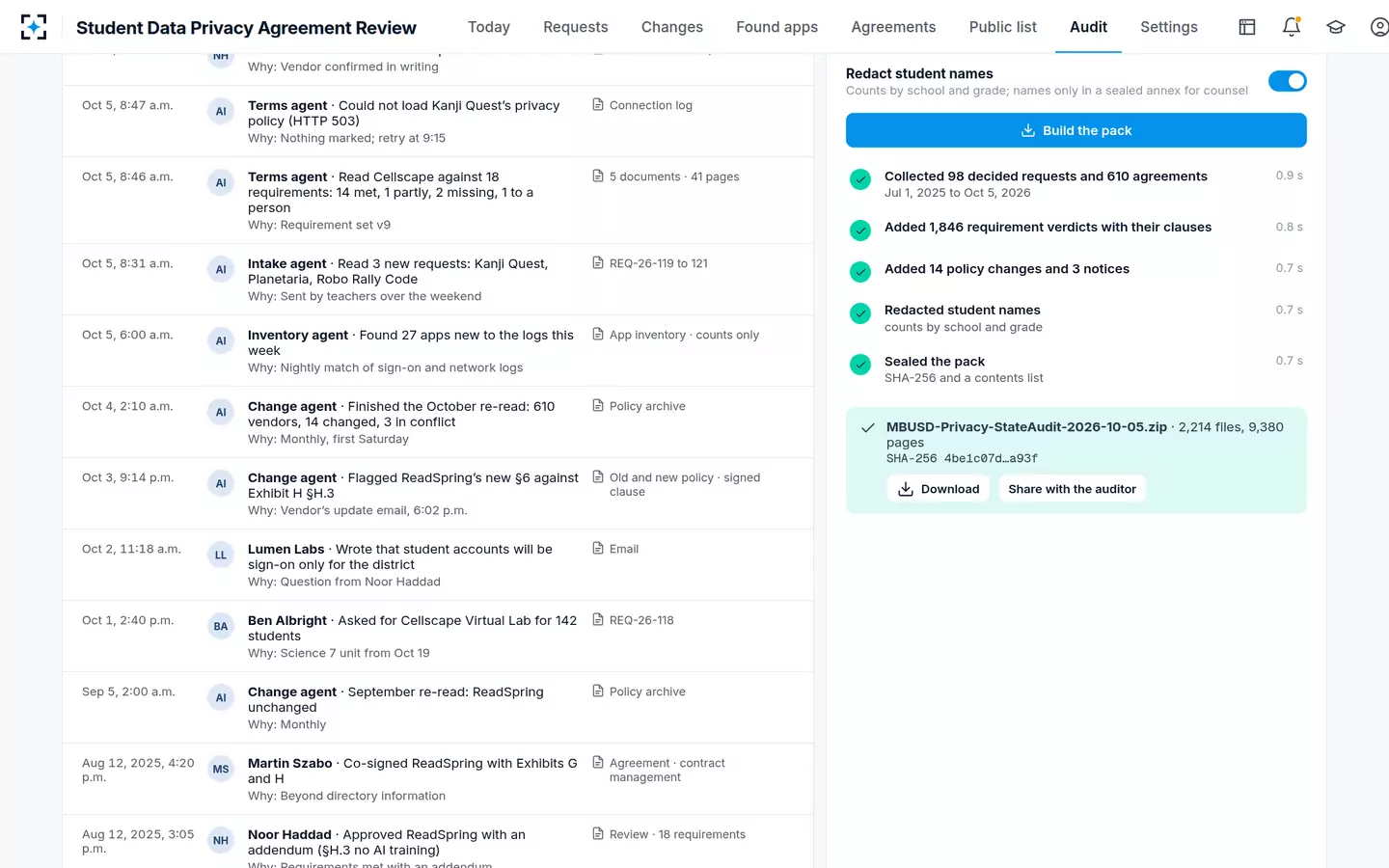Click Collected 98 decided requests step
Screen dimensions: 1389x868
coord(1046,176)
